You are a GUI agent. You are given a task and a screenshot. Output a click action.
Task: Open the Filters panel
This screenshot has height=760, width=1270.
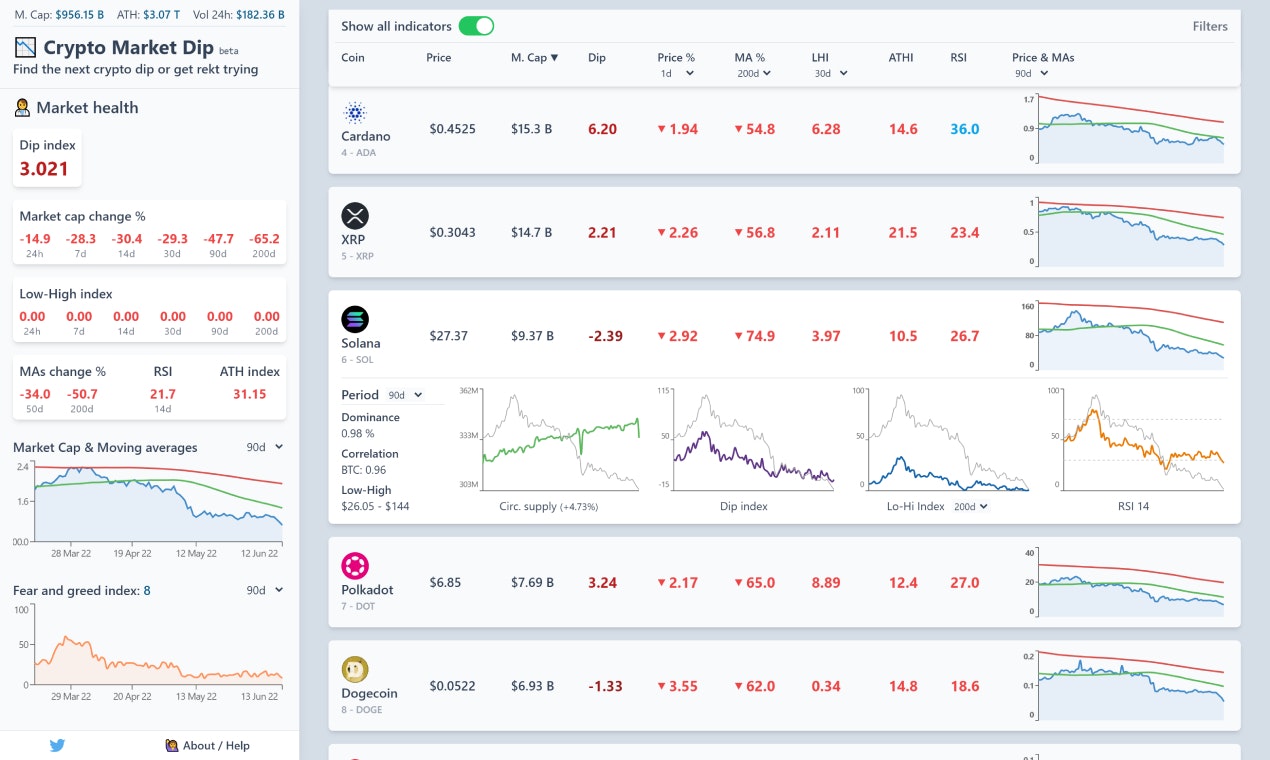tap(1210, 26)
